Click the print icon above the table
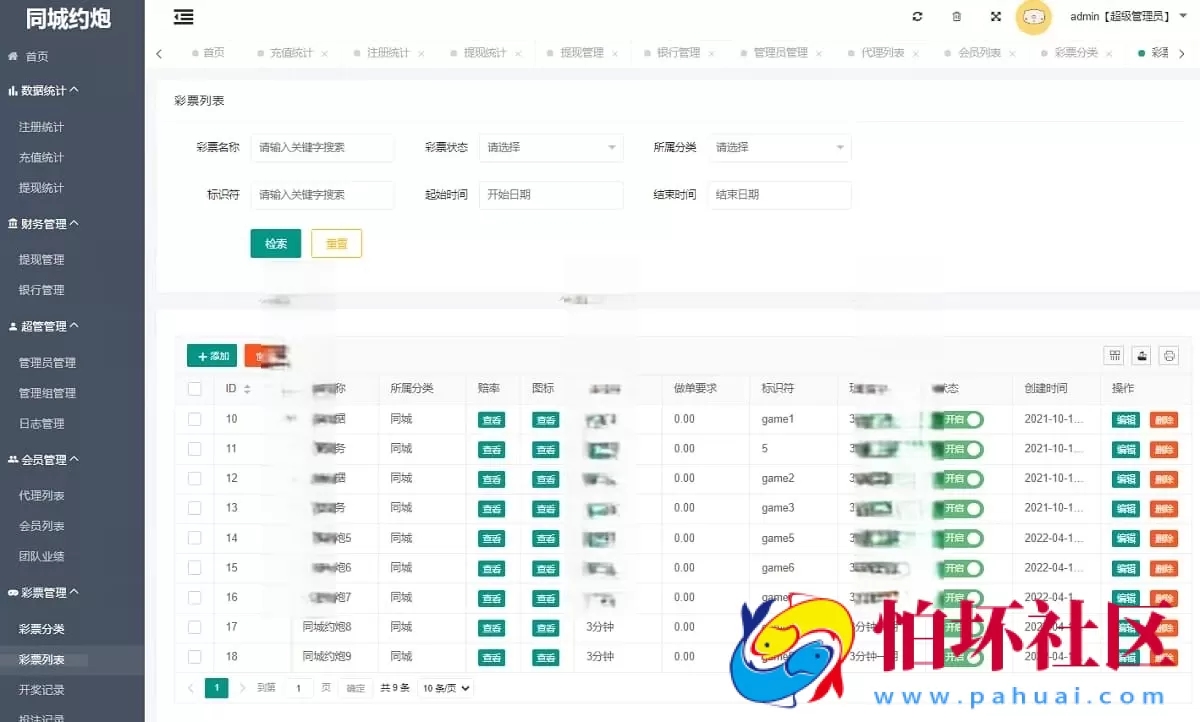The height and width of the screenshot is (722, 1200). [x=1168, y=355]
